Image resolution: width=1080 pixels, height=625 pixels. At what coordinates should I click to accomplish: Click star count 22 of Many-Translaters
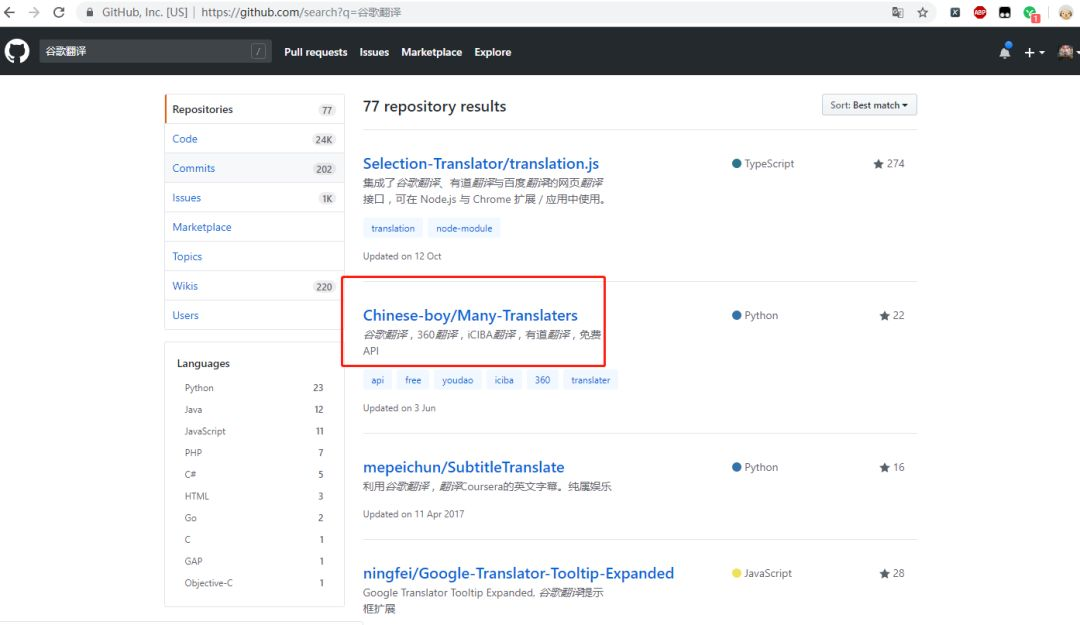(892, 315)
